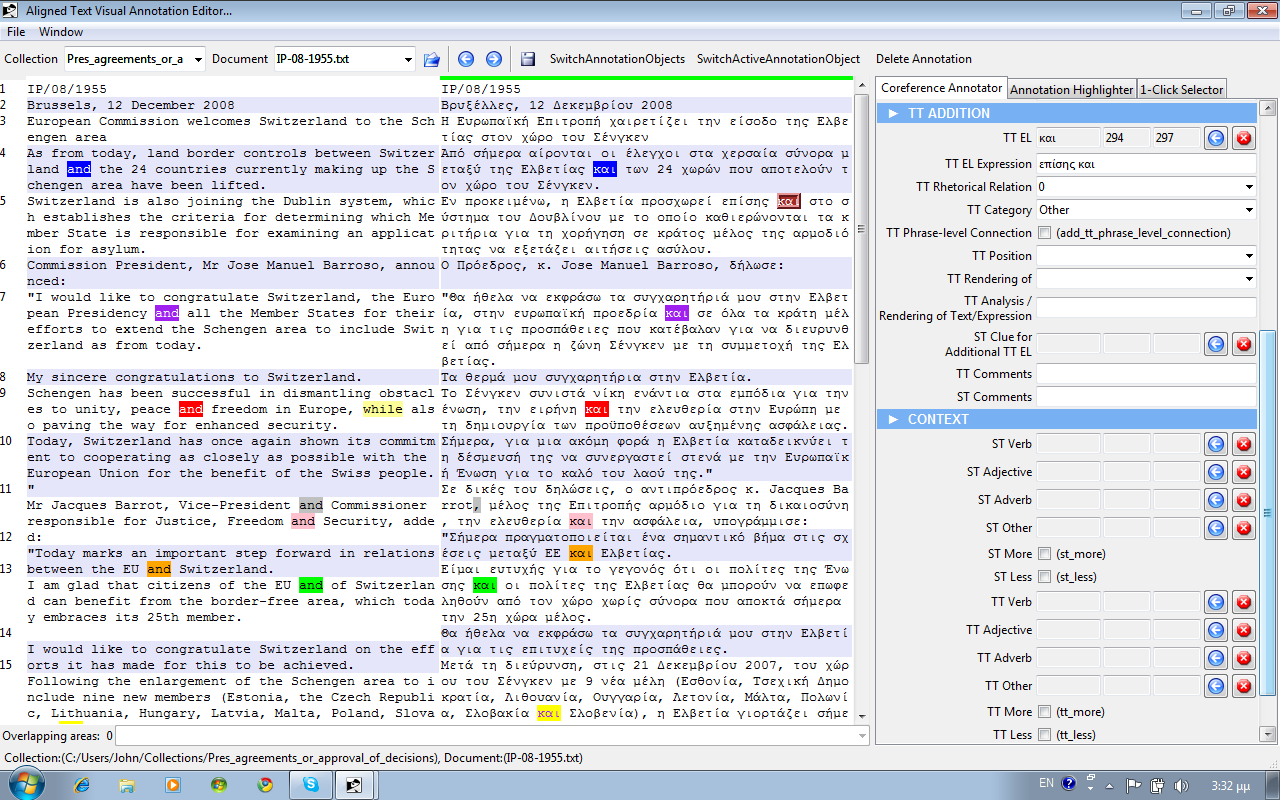Set TT Adjective with blue arrow button

[1216, 630]
